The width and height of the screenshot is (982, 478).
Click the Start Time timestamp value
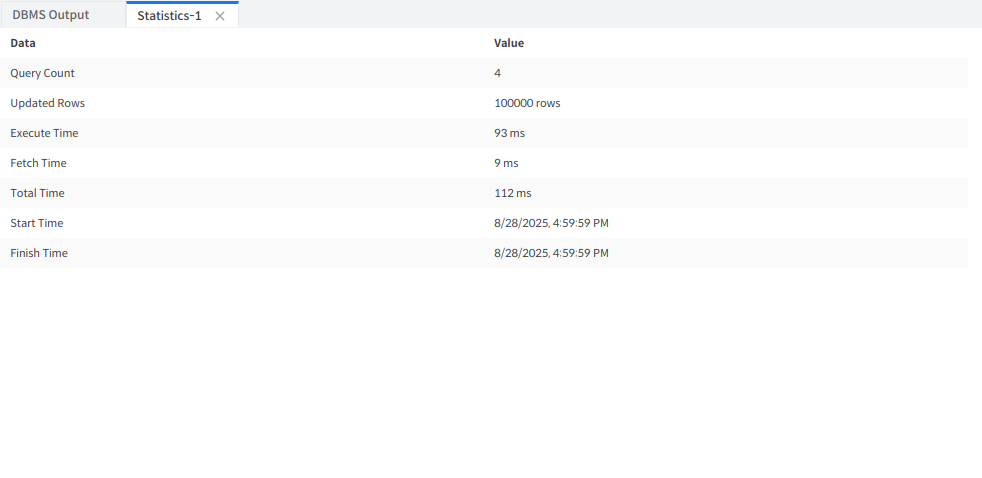click(x=551, y=223)
